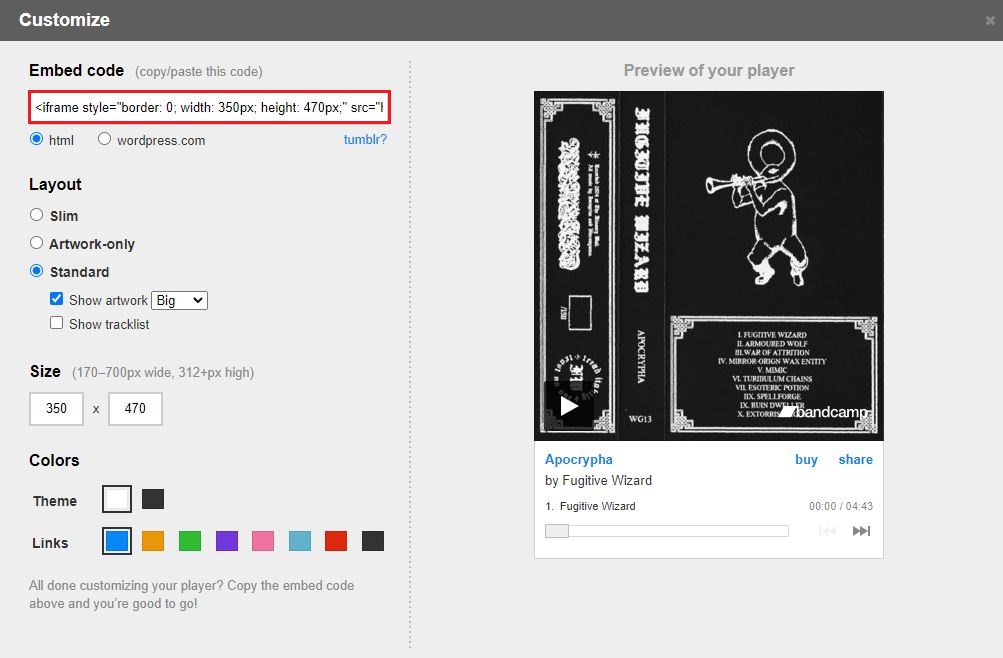
Task: Select the white theme swatch
Action: point(117,499)
